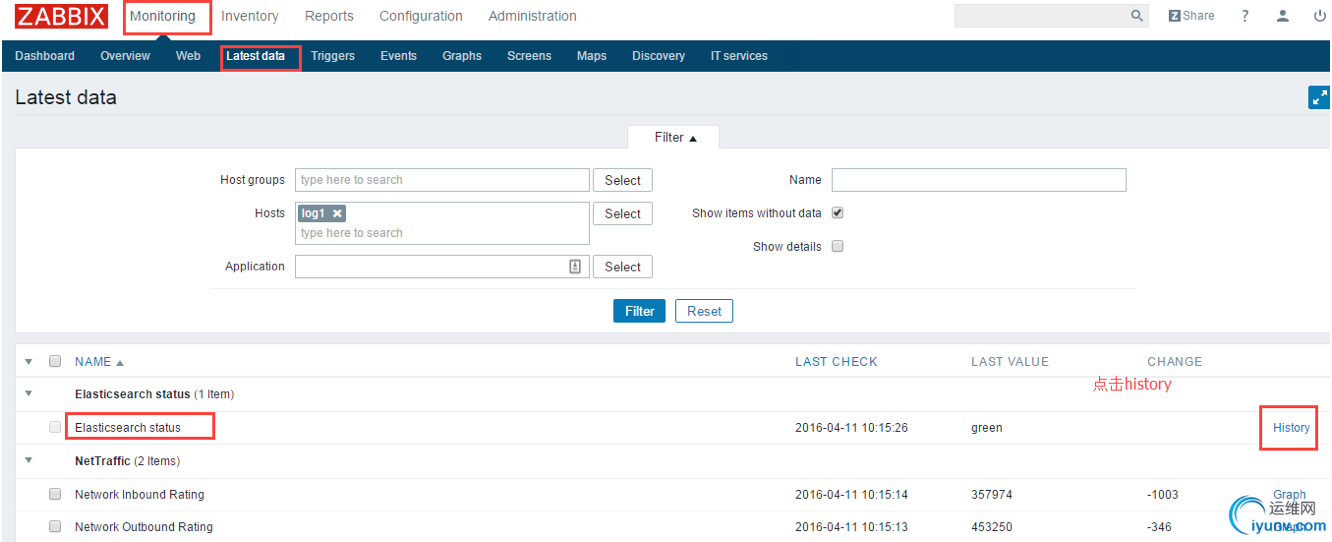Toggle Show items without data checkbox

coord(838,213)
